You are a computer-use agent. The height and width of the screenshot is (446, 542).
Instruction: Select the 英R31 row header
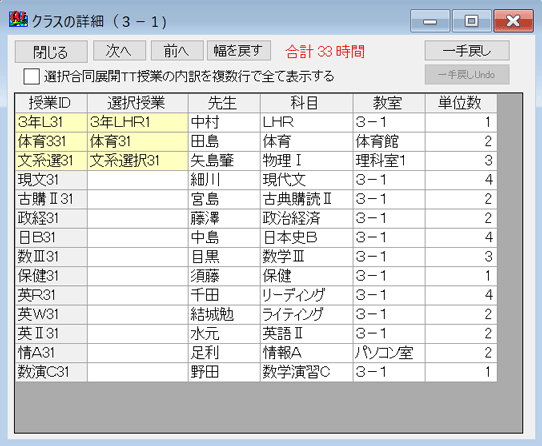click(51, 295)
